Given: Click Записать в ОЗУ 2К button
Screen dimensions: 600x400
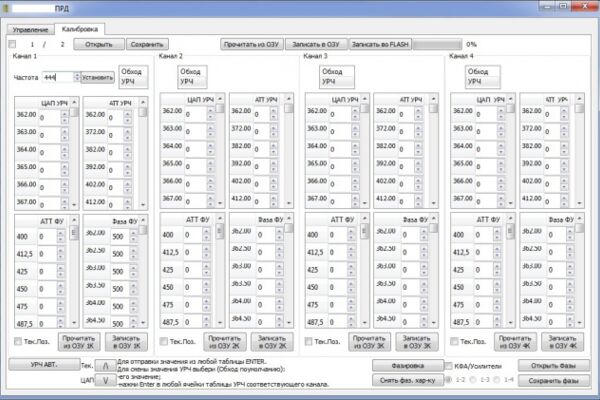Looking at the screenshot, I should point(272,342).
